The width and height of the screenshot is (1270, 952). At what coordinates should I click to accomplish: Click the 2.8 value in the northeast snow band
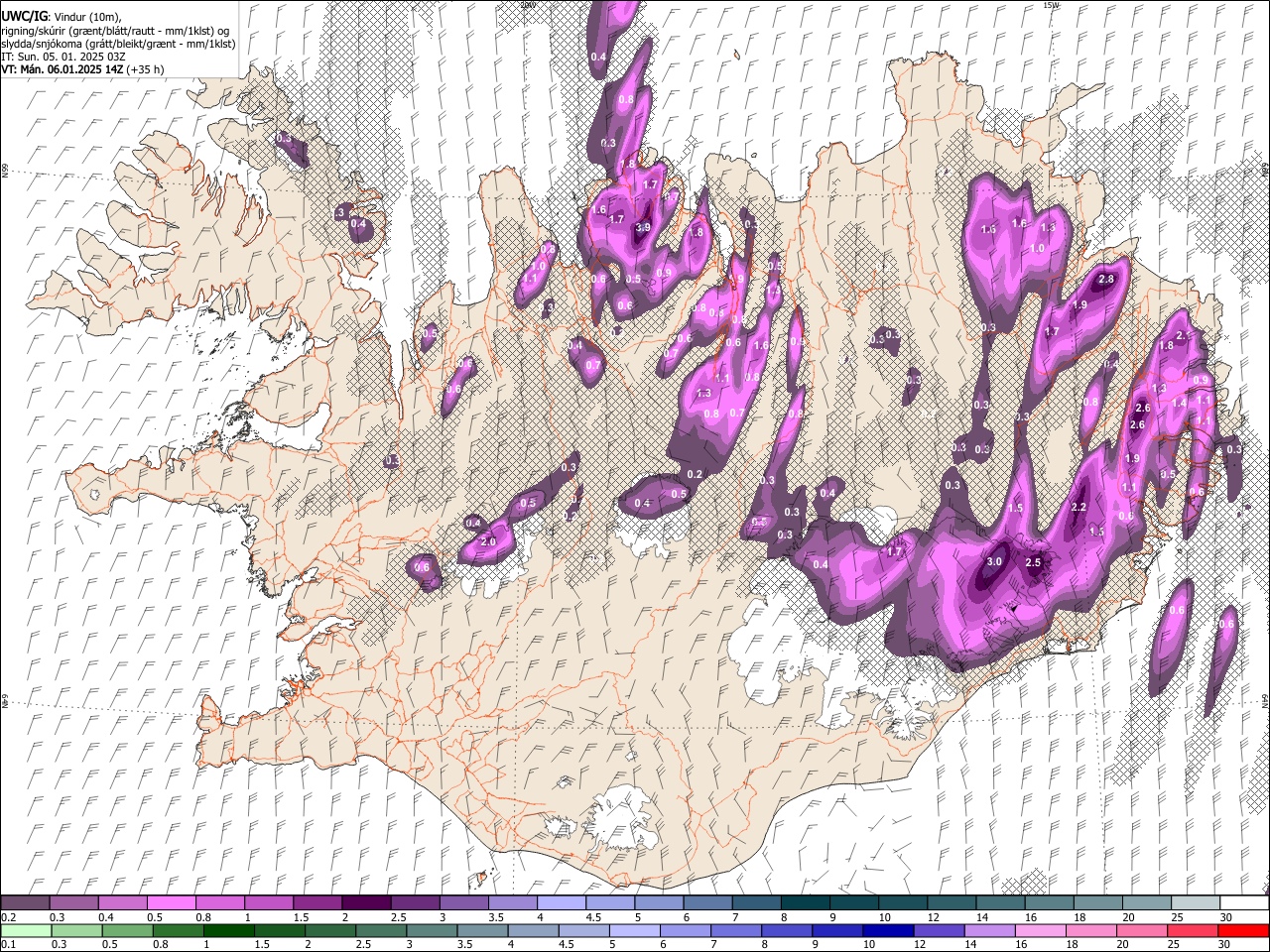coord(1107,280)
